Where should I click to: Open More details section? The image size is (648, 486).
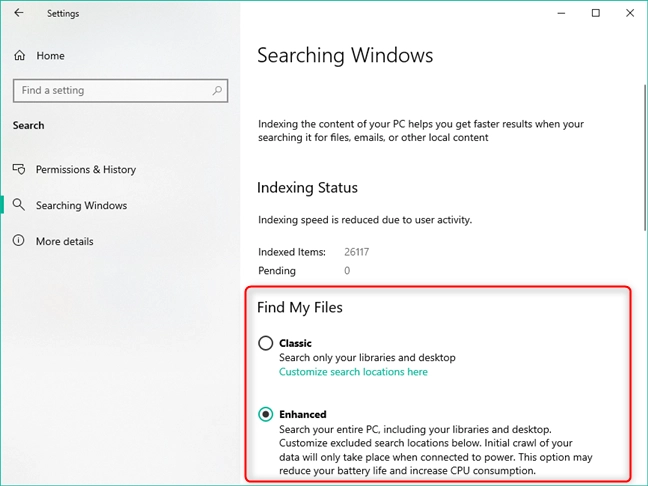pos(64,241)
